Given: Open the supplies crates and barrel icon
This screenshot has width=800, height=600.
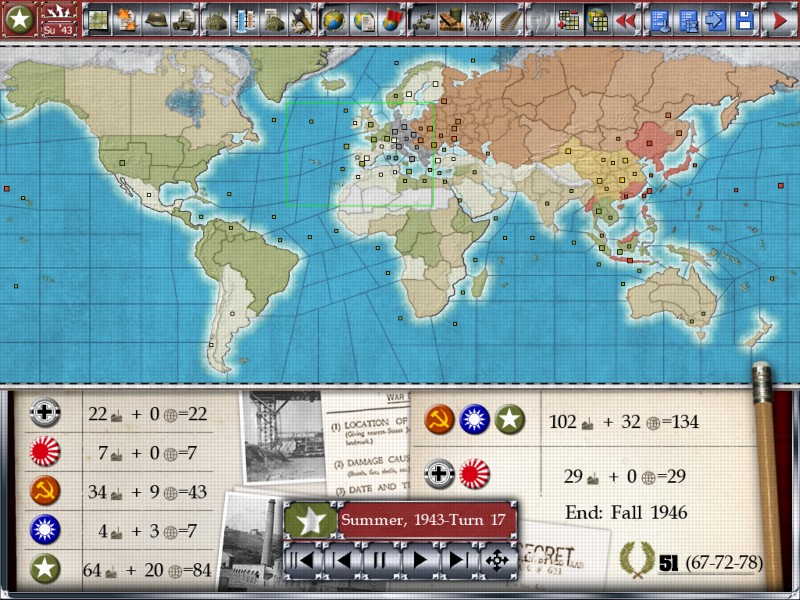Looking at the screenshot, I should coord(453,20).
